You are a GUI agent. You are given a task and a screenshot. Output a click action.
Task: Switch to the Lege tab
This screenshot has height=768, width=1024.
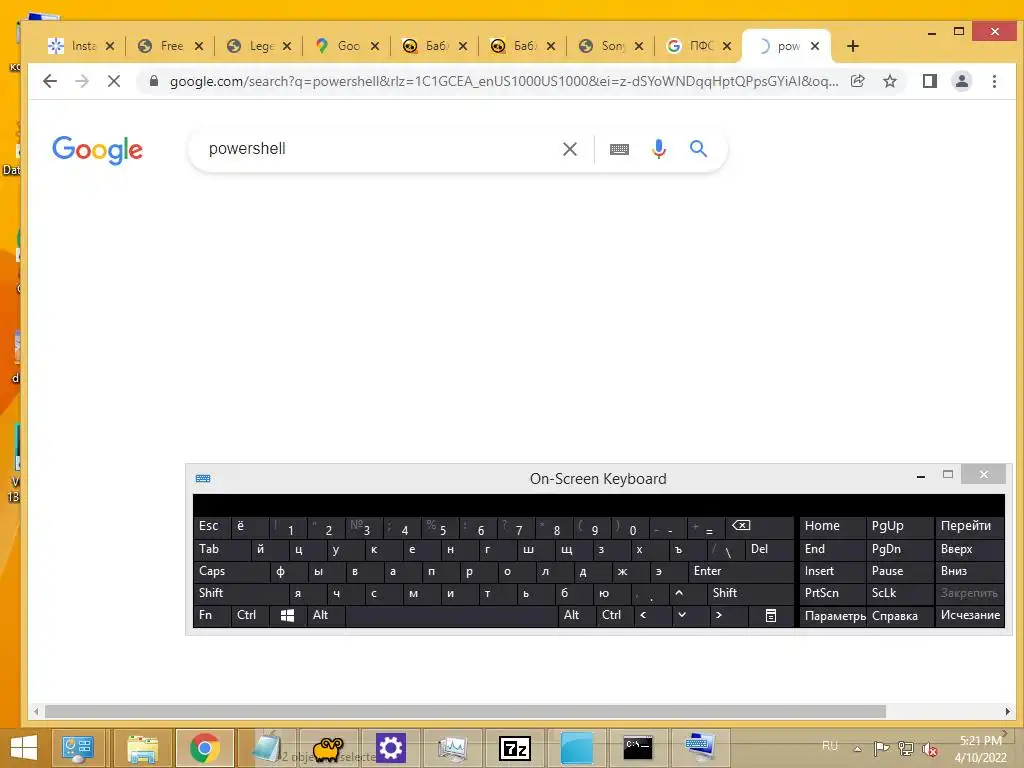click(260, 46)
